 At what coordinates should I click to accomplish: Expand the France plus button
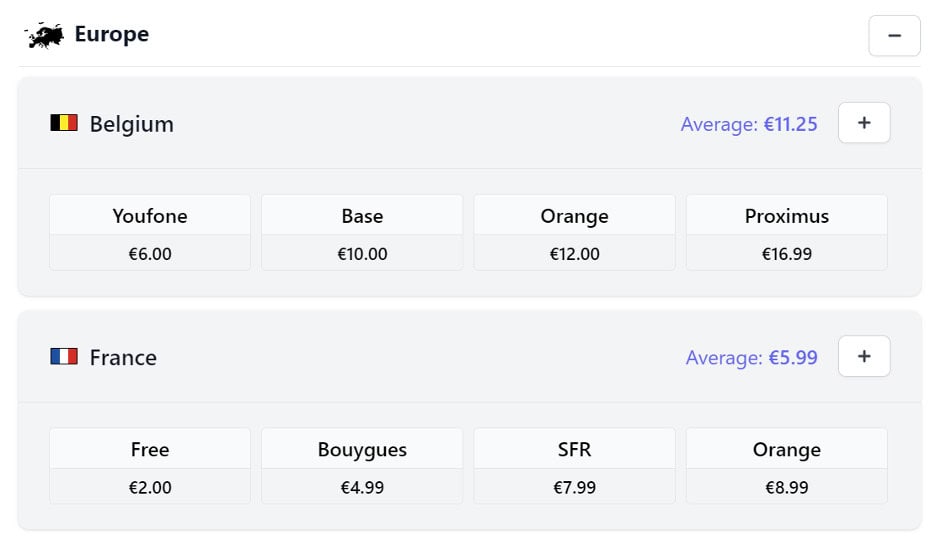click(864, 356)
